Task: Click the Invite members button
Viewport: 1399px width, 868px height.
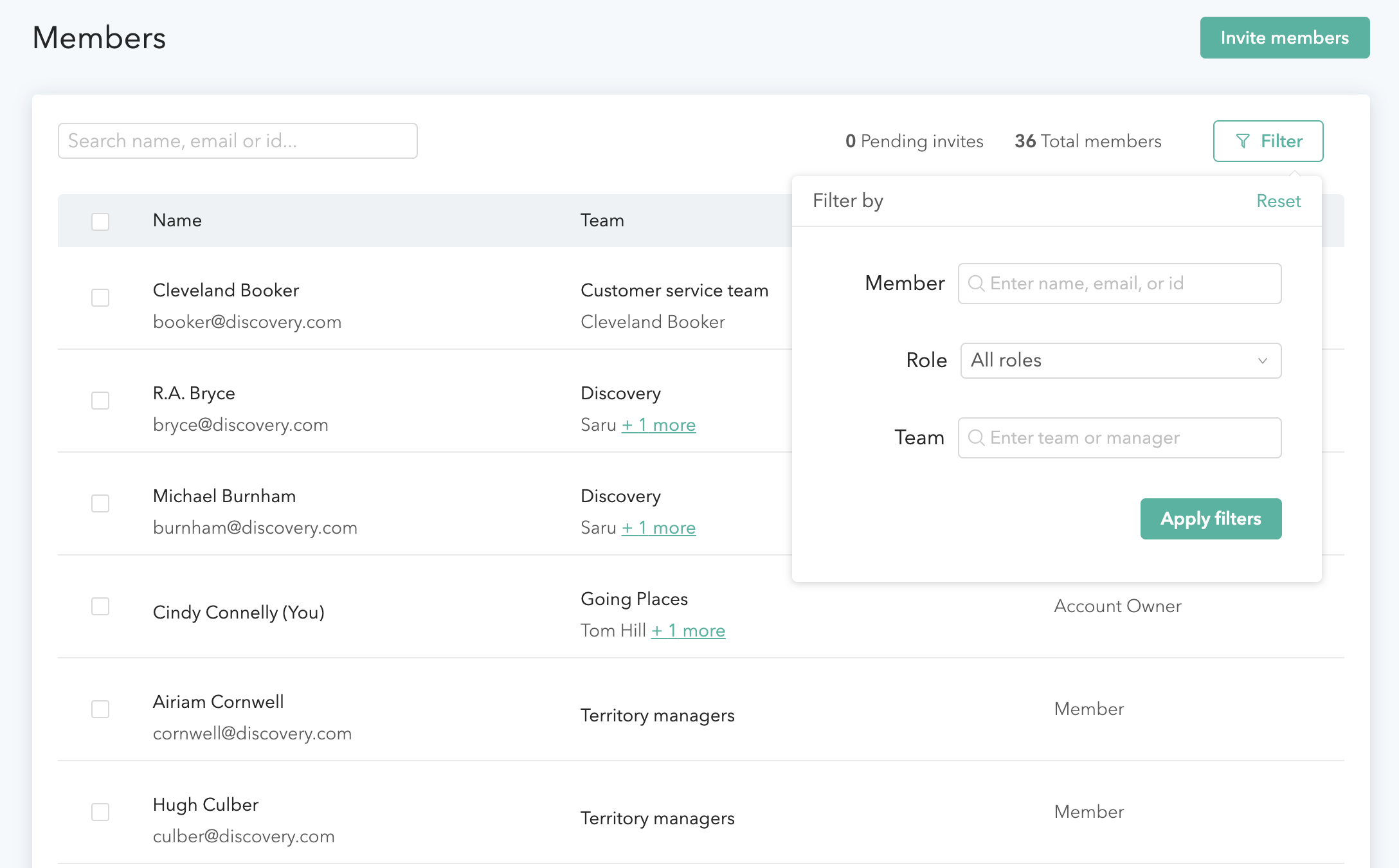Action: coord(1284,38)
